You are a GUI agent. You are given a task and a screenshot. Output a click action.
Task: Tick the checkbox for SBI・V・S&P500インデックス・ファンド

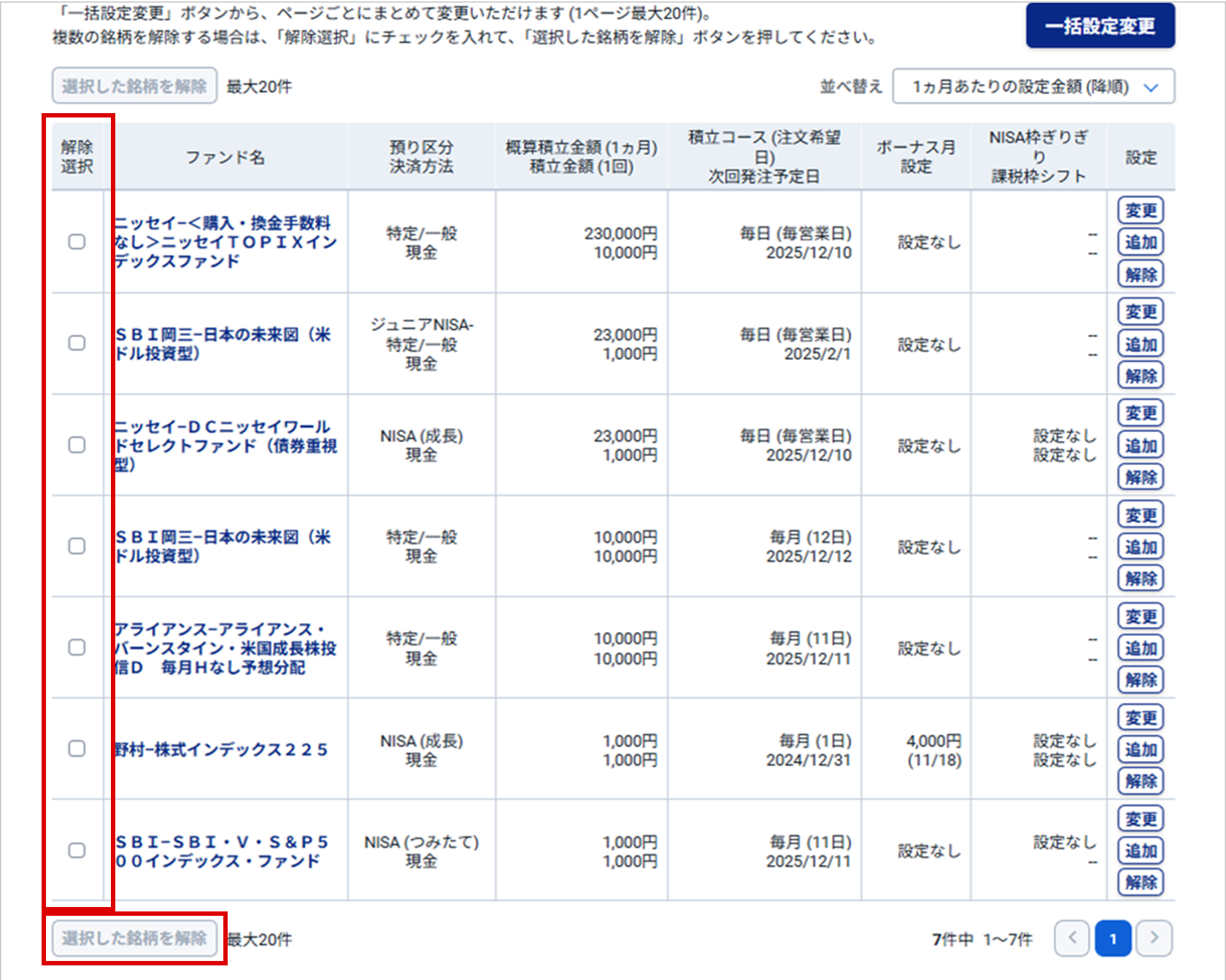(x=77, y=850)
